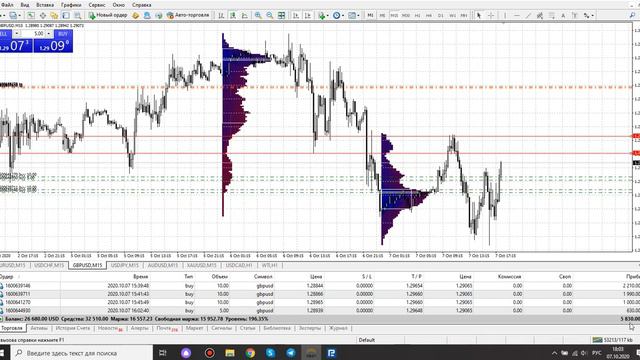Click the blue user profile icon
Screen dimensions: 640x360
tap(147, 16)
